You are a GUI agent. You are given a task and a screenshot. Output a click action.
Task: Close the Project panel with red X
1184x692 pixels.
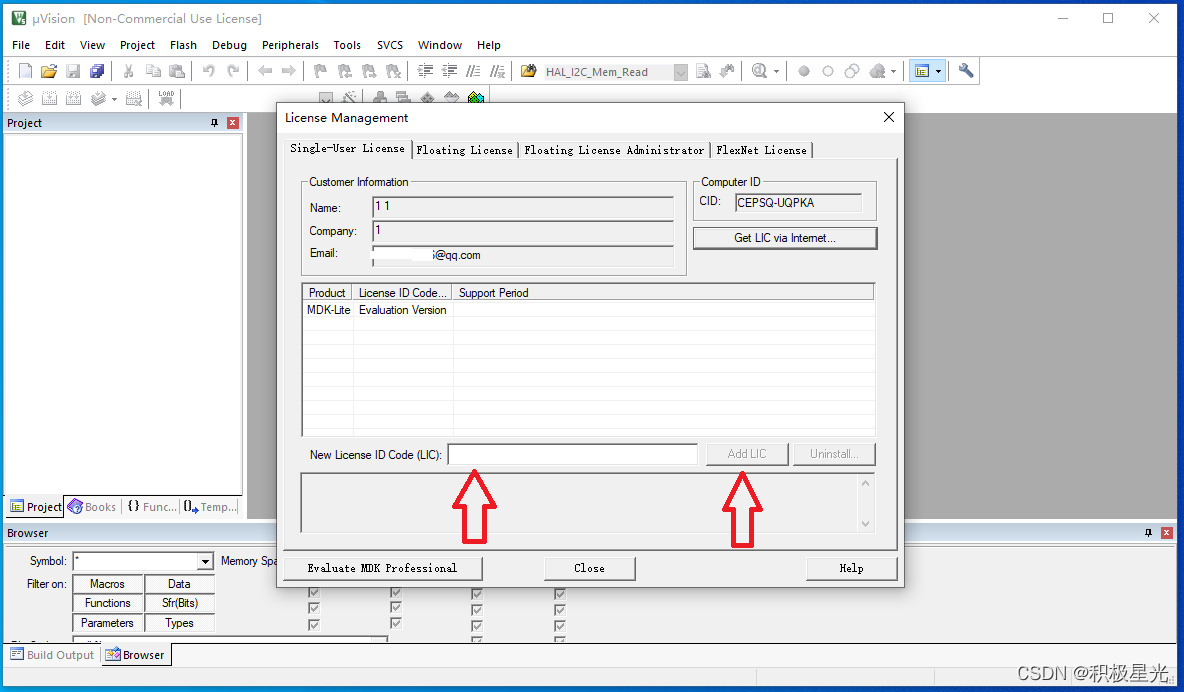pyautogui.click(x=233, y=122)
